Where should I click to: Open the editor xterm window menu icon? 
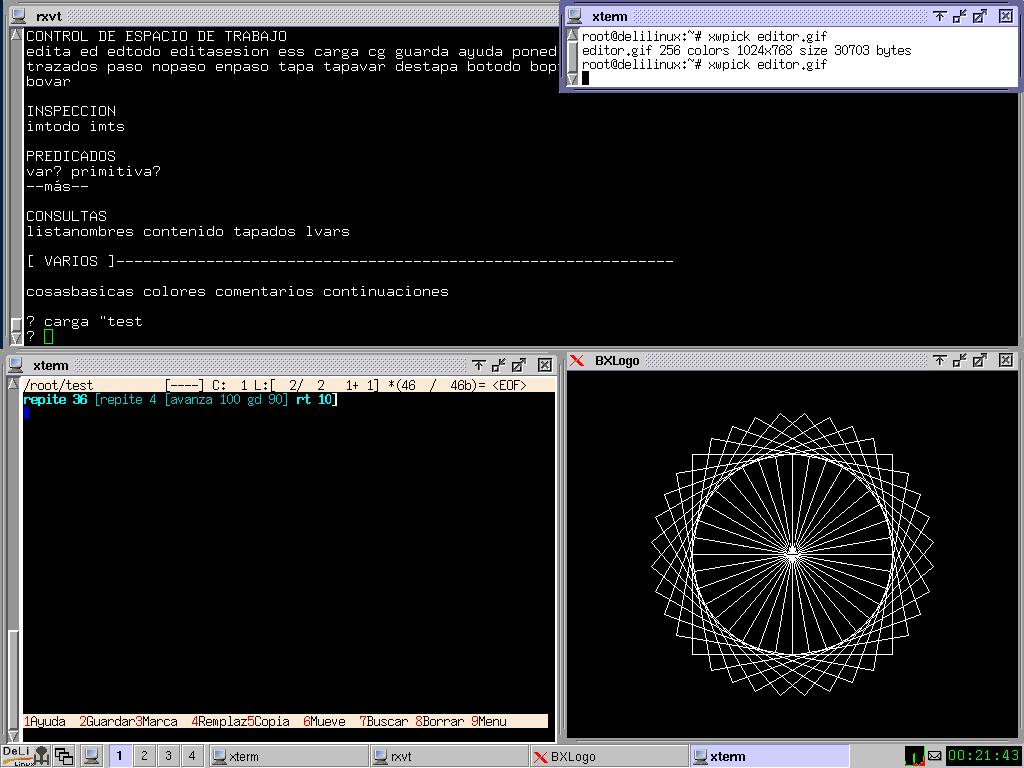pos(16,365)
